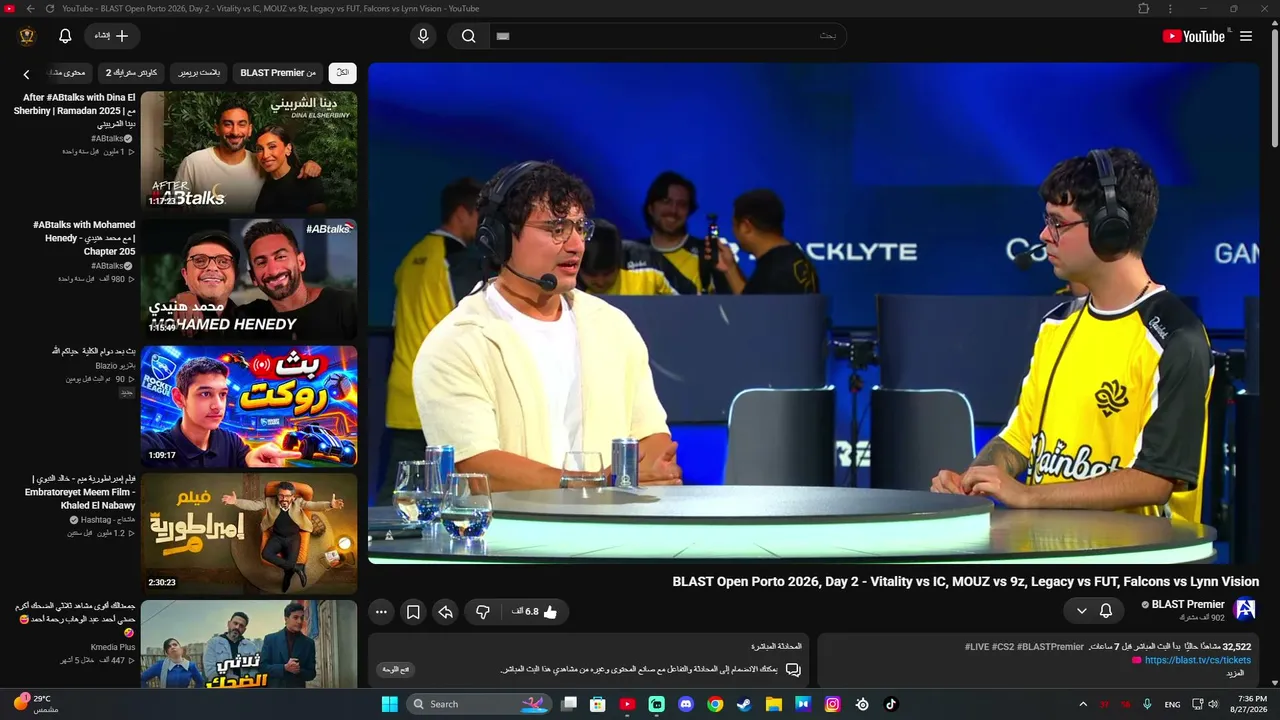Click the system tray microphone icon
Screen dimensions: 1280x720
[1147, 704]
